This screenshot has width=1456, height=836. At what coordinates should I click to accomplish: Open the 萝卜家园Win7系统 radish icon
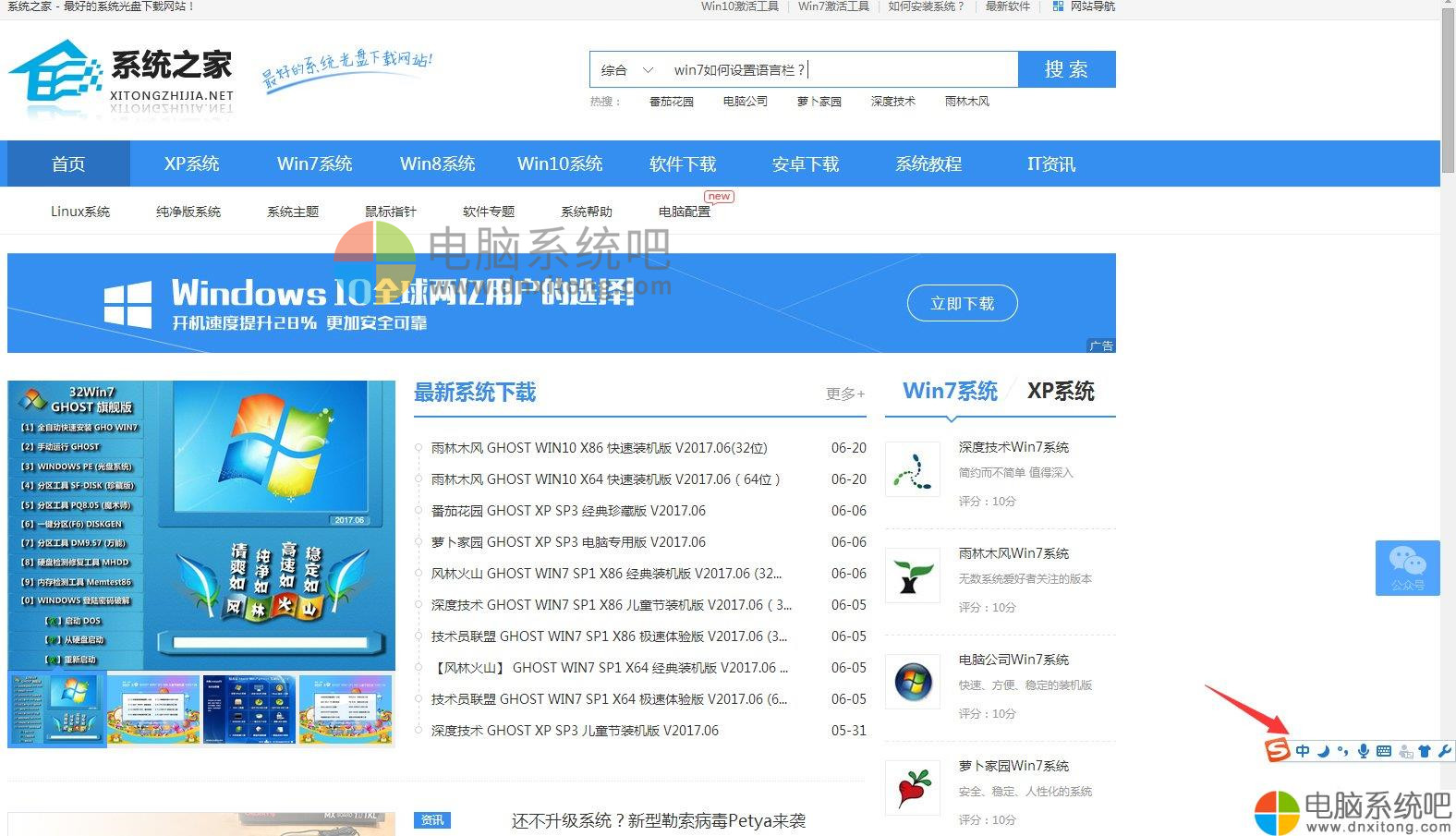(x=913, y=787)
